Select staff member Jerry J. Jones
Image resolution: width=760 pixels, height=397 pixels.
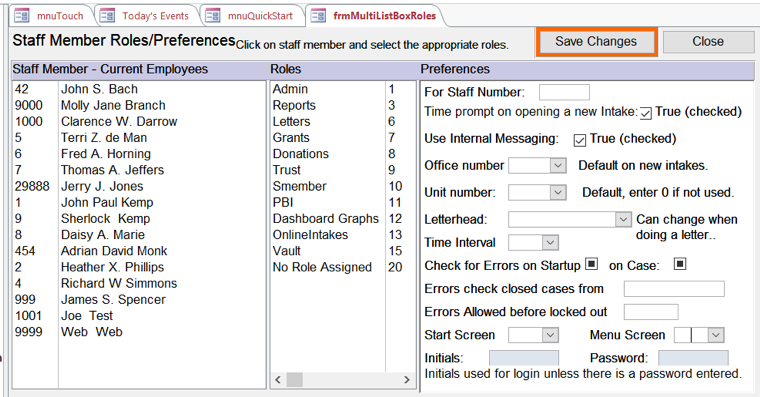139,186
